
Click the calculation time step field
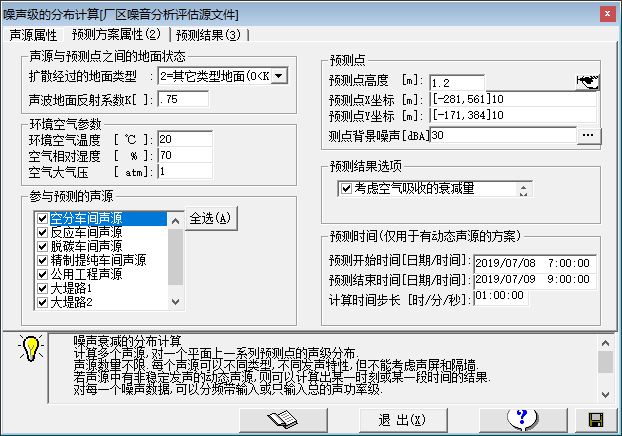[x=501, y=296]
